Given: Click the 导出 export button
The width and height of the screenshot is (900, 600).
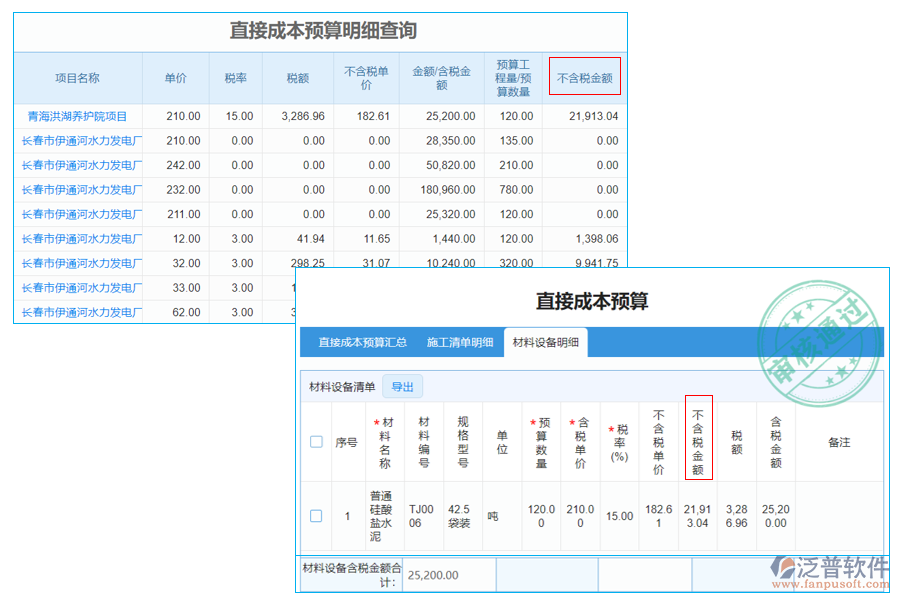Looking at the screenshot, I should [x=402, y=386].
